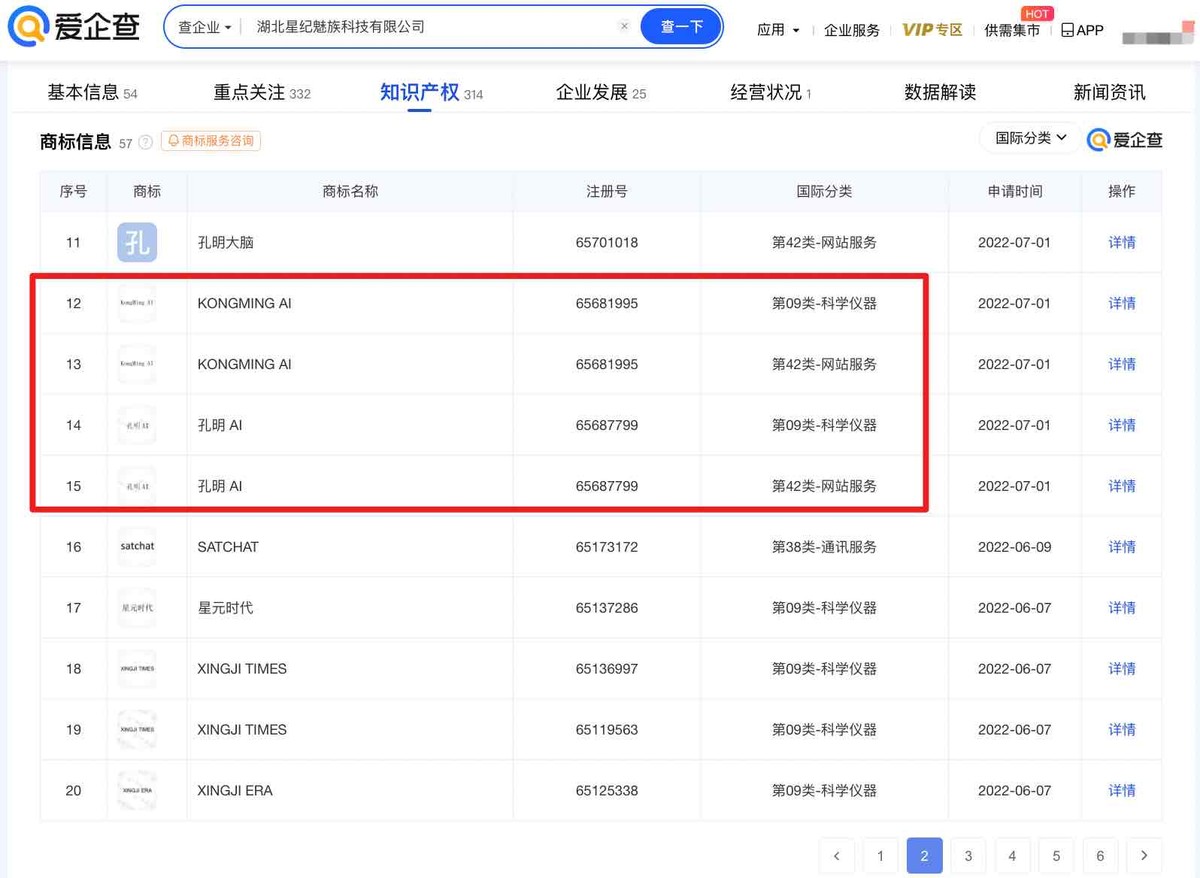
Task: Switch to 基本信息 tab
Action: (x=92, y=93)
